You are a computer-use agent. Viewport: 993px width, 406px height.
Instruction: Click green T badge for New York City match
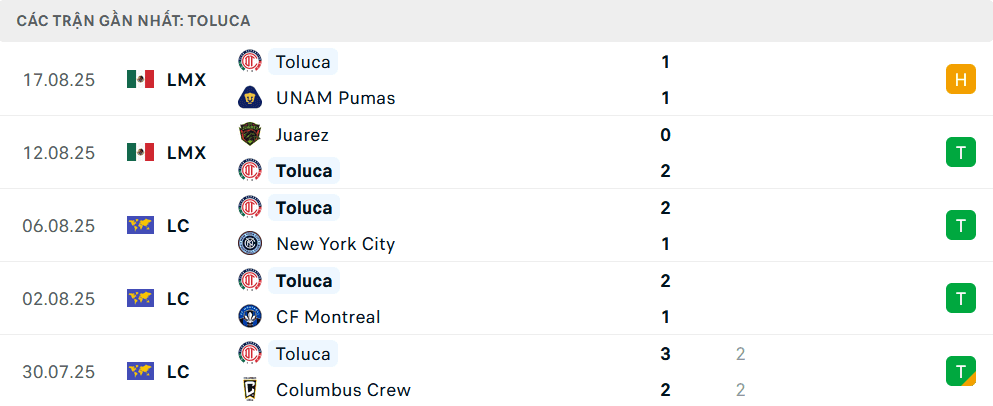[x=960, y=225]
